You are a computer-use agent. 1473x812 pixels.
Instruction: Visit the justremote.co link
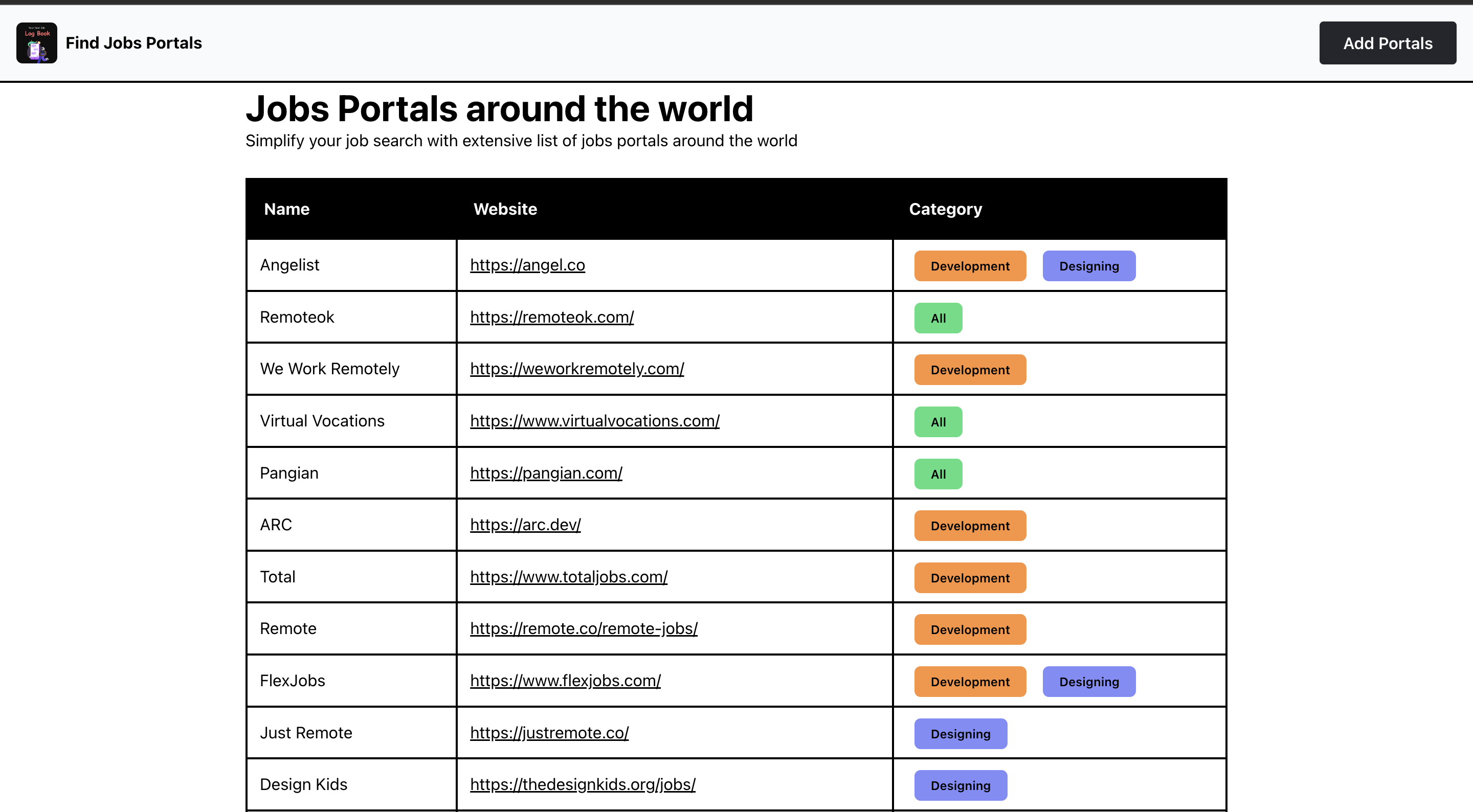(549, 733)
